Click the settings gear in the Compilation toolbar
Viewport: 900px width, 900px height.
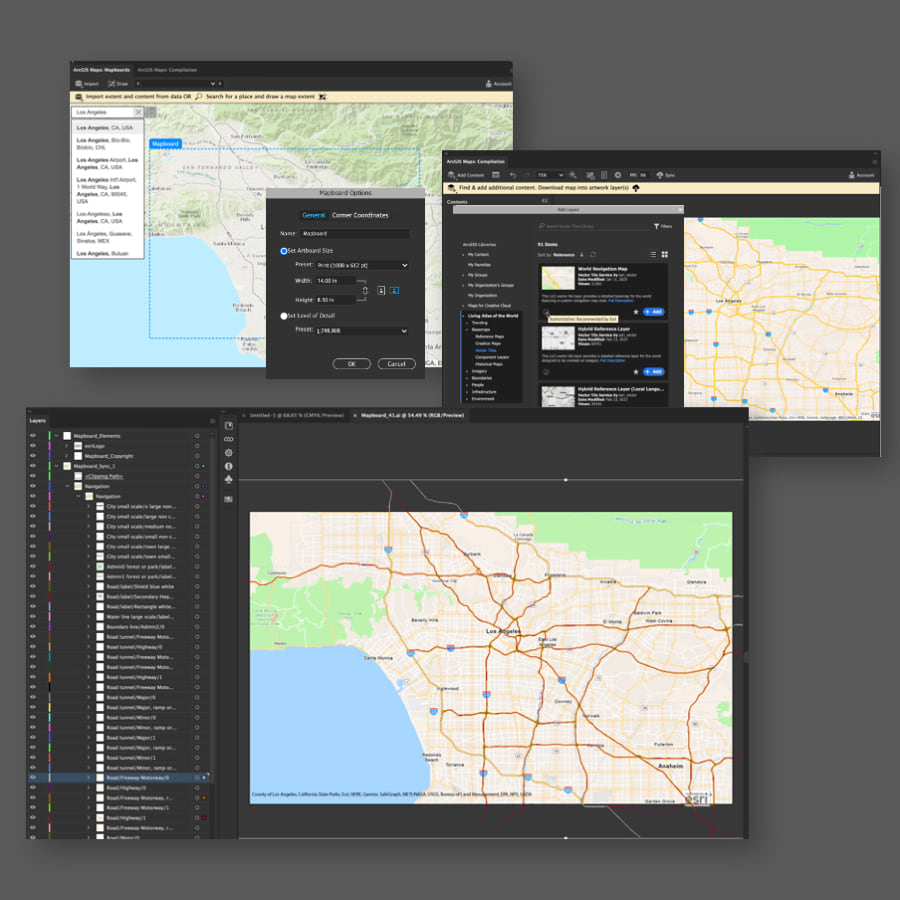(616, 175)
